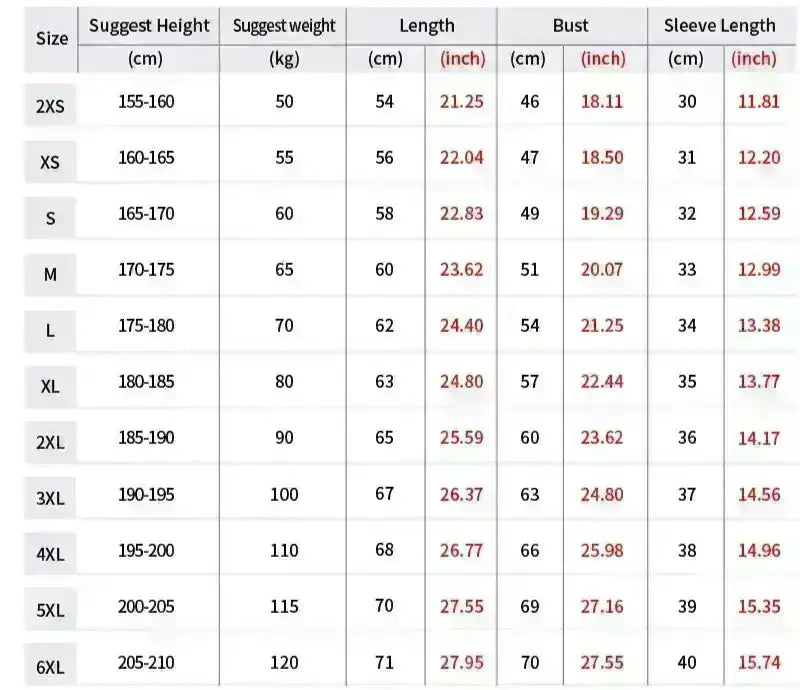Click the 100 kg weight cell
800x690 pixels.
coord(285,494)
